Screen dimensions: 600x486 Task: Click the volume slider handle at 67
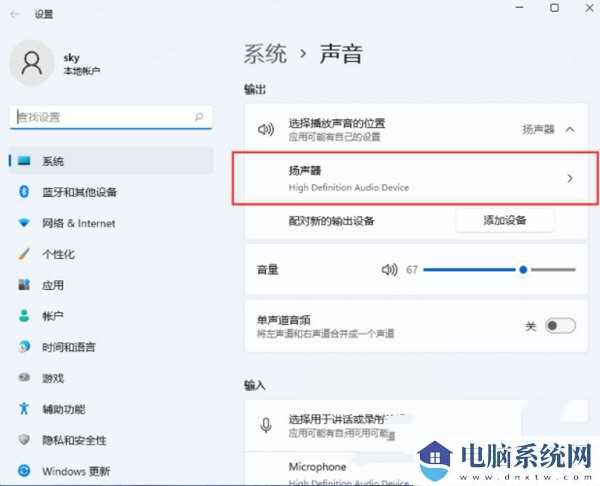coord(523,270)
